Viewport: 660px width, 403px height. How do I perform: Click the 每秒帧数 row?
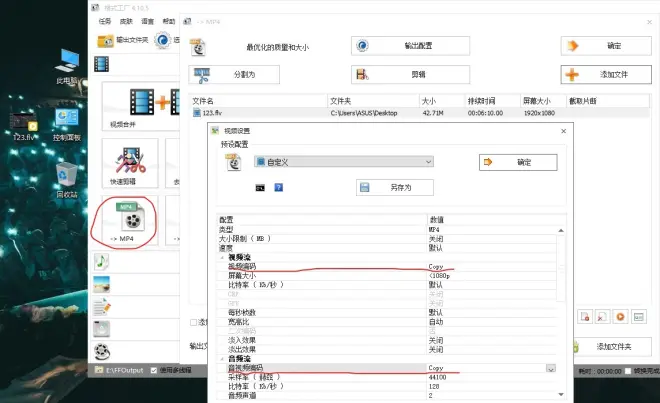pyautogui.click(x=387, y=313)
